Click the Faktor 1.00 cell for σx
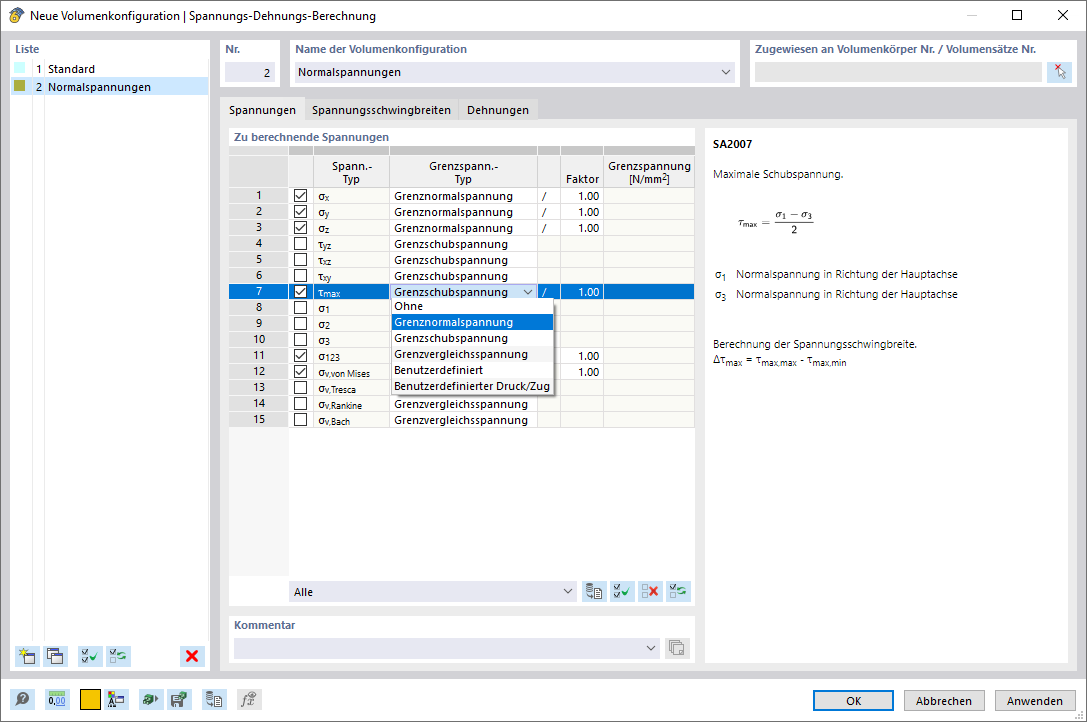The width and height of the screenshot is (1087, 722). click(x=582, y=196)
